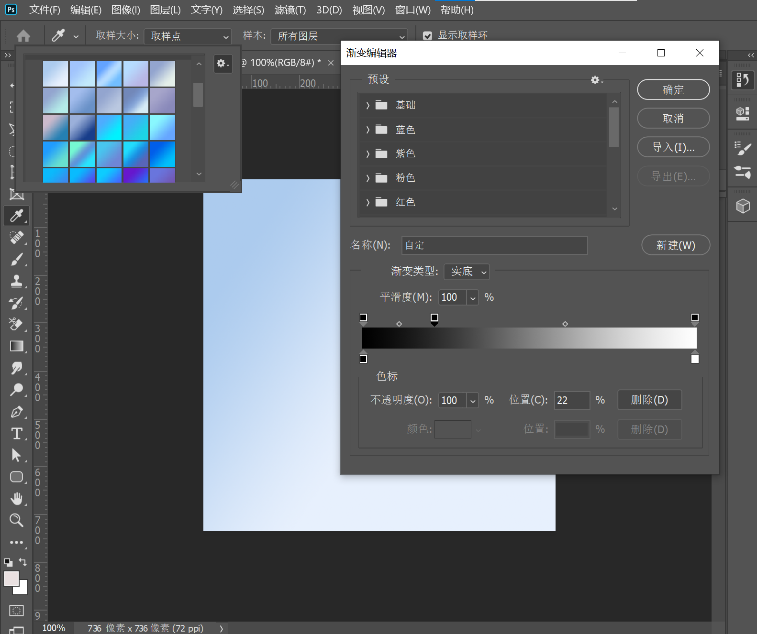Click the Home icon in options bar
The width and height of the screenshot is (757, 634).
[x=23, y=36]
